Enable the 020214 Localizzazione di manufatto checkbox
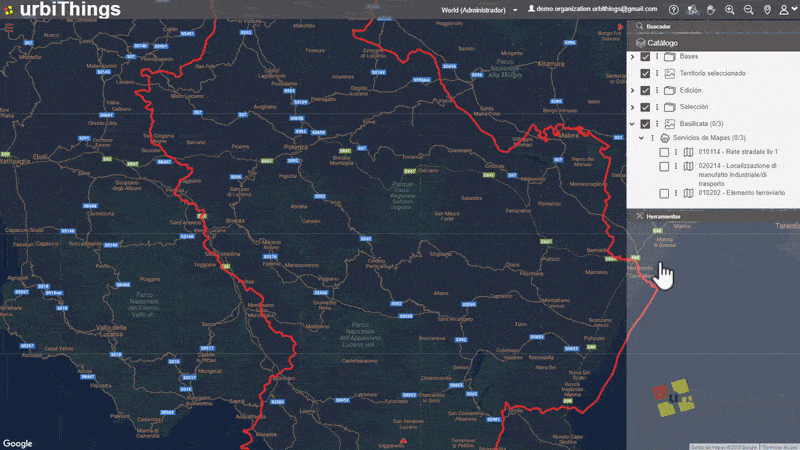The height and width of the screenshot is (450, 800). [664, 166]
